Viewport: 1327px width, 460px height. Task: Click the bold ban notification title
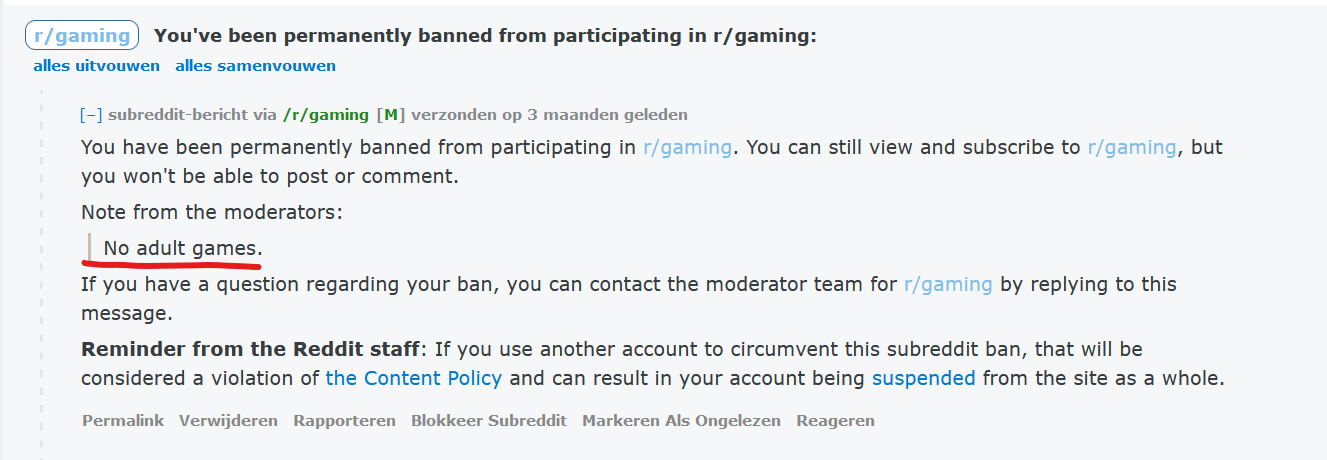pyautogui.click(x=486, y=36)
